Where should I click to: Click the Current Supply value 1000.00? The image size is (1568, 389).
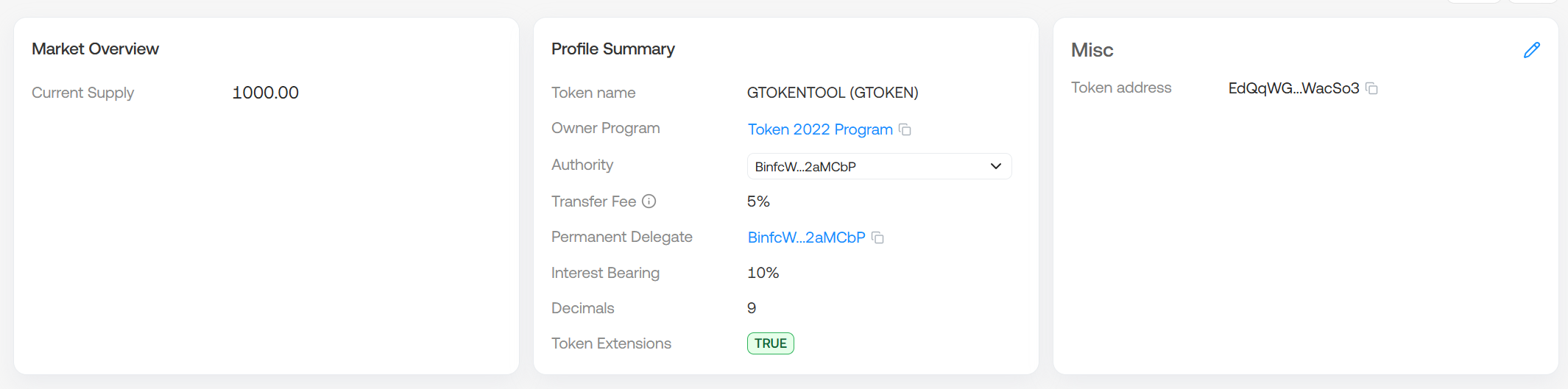265,93
